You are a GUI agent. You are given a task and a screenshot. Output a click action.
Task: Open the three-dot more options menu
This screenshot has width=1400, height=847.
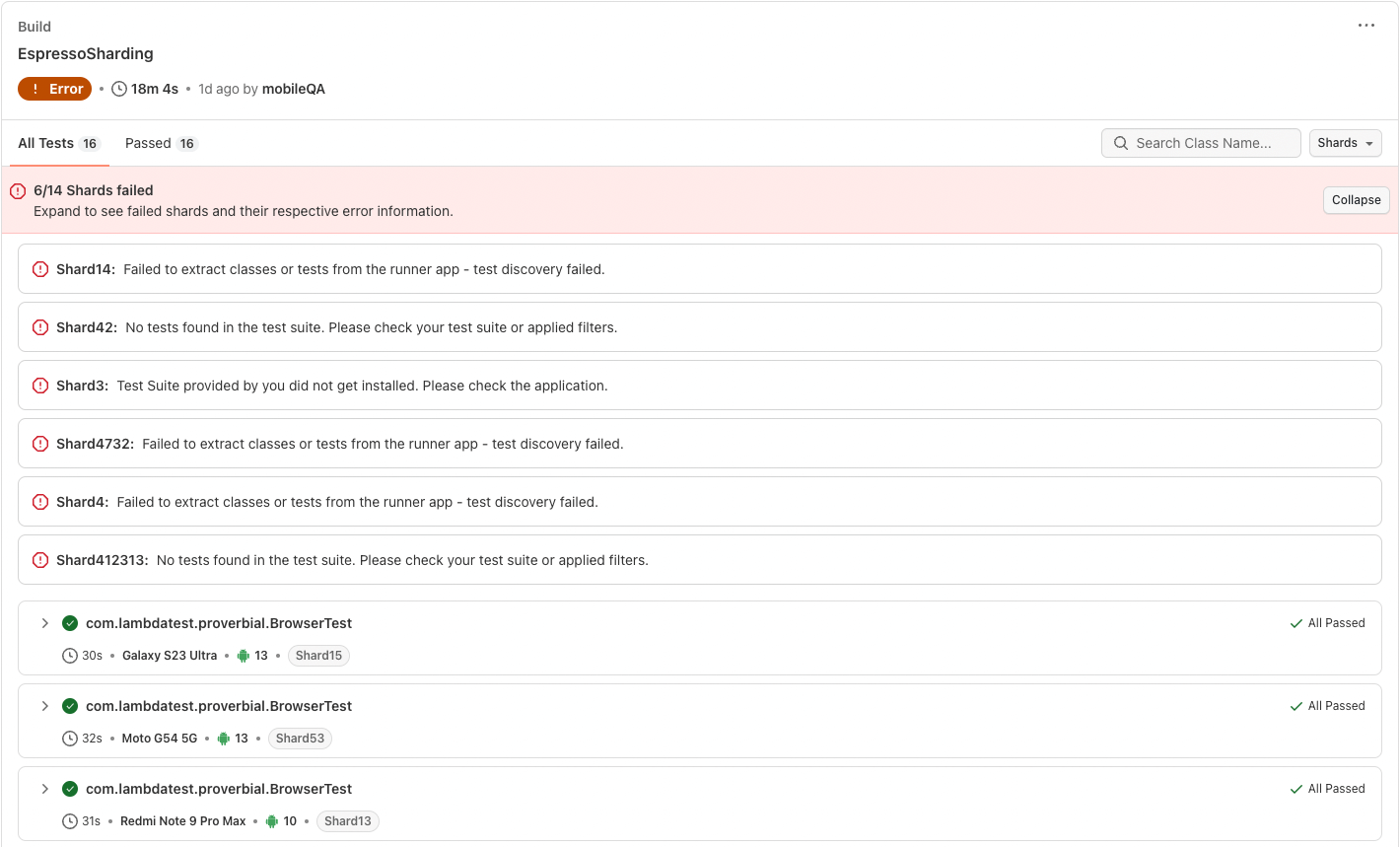point(1365,26)
